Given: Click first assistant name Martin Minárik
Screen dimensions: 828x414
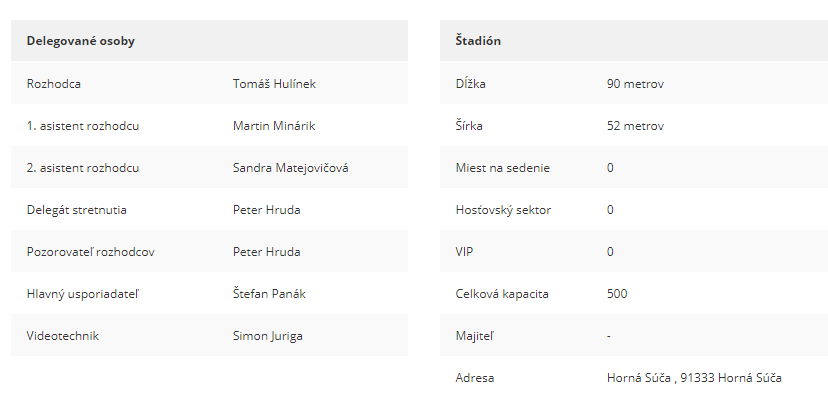Looking at the screenshot, I should (x=274, y=126).
